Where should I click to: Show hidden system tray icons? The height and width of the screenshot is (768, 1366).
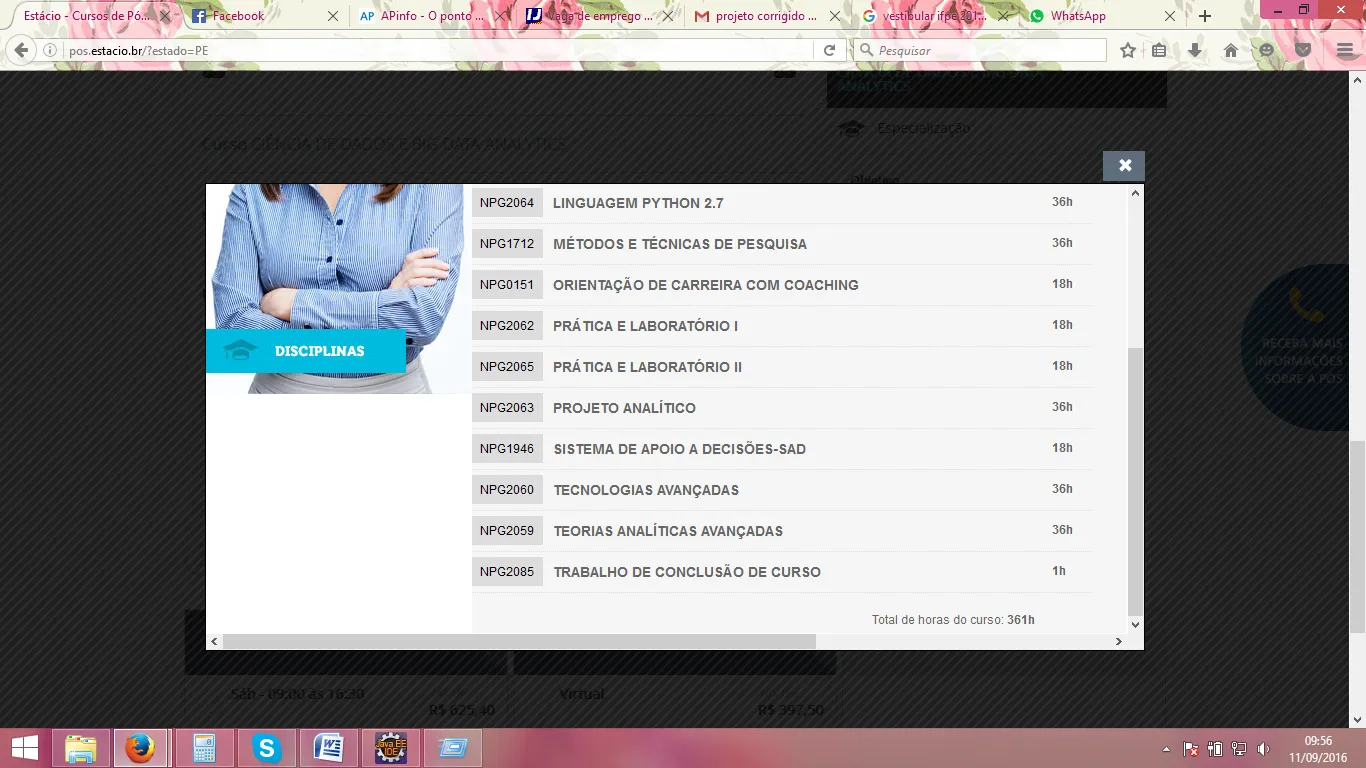(x=1166, y=749)
